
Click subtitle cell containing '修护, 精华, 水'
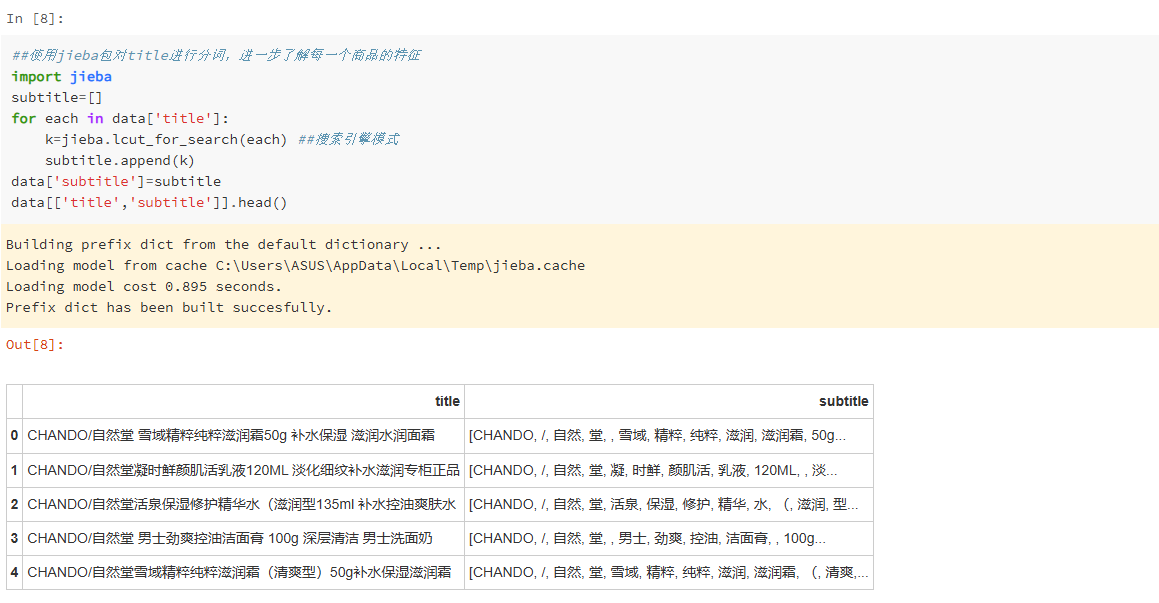click(669, 504)
